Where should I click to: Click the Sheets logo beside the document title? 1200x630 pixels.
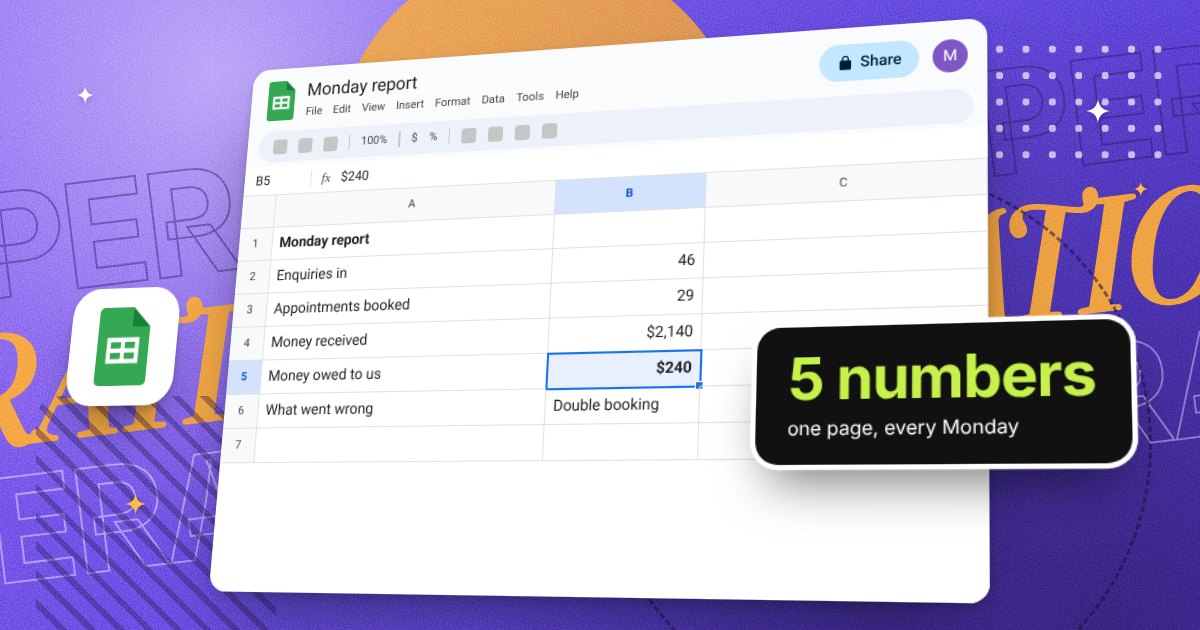click(x=281, y=101)
